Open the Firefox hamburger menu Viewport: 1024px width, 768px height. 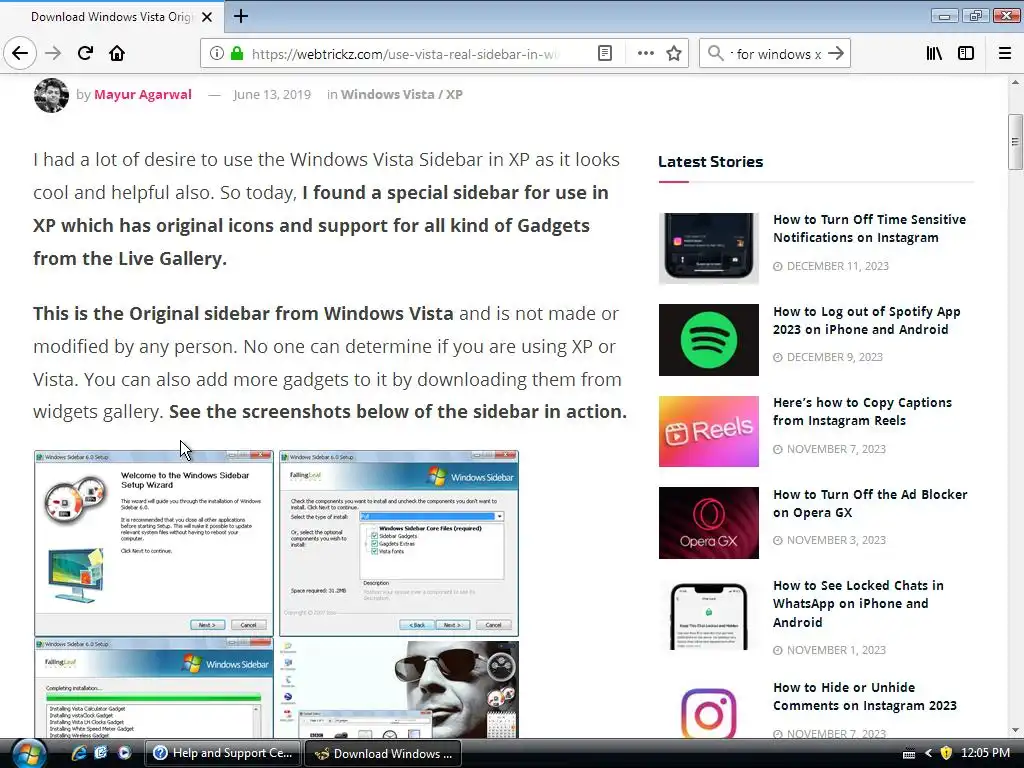tap(1004, 54)
